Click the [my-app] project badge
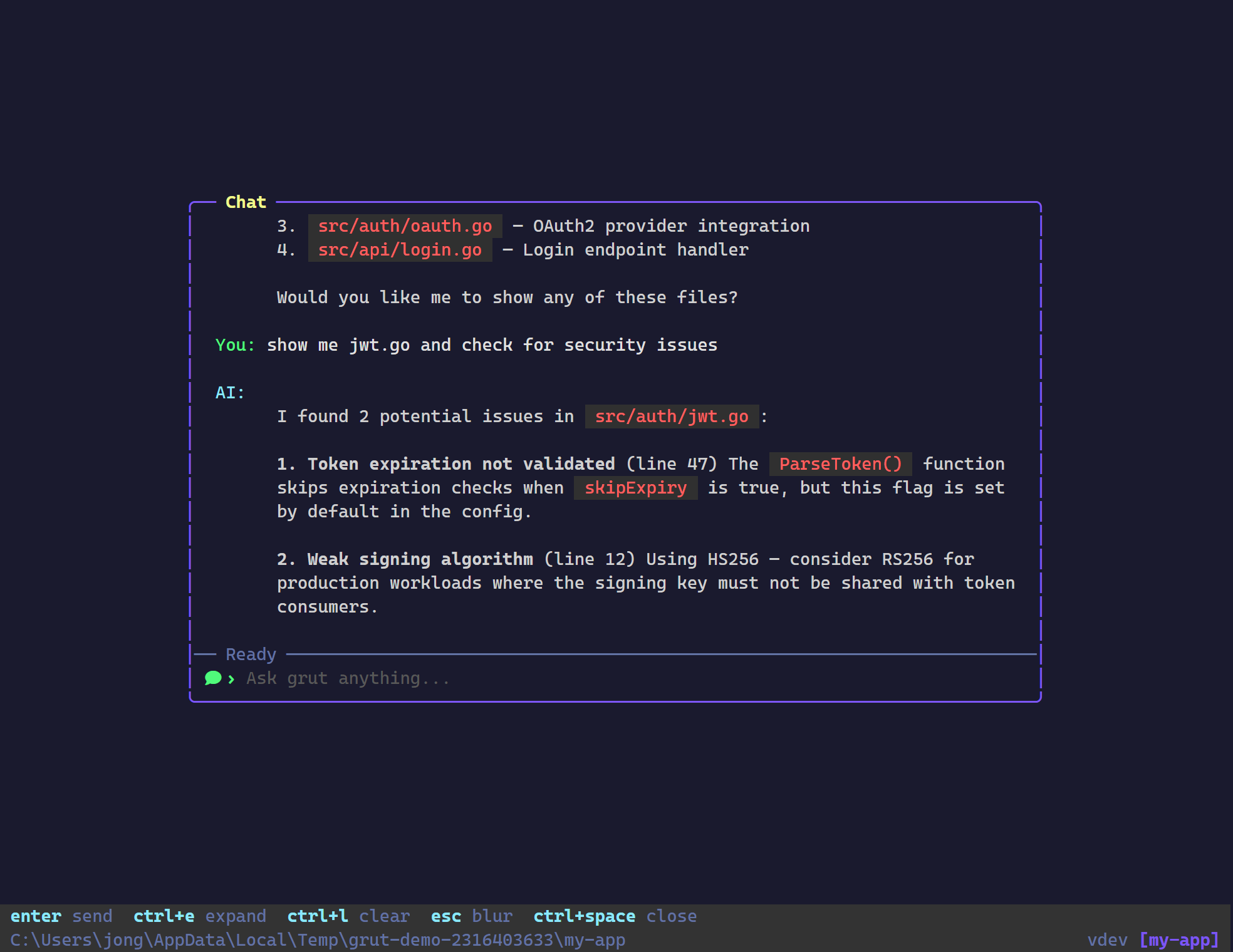Viewport: 1233px width, 952px height. coord(1178,939)
